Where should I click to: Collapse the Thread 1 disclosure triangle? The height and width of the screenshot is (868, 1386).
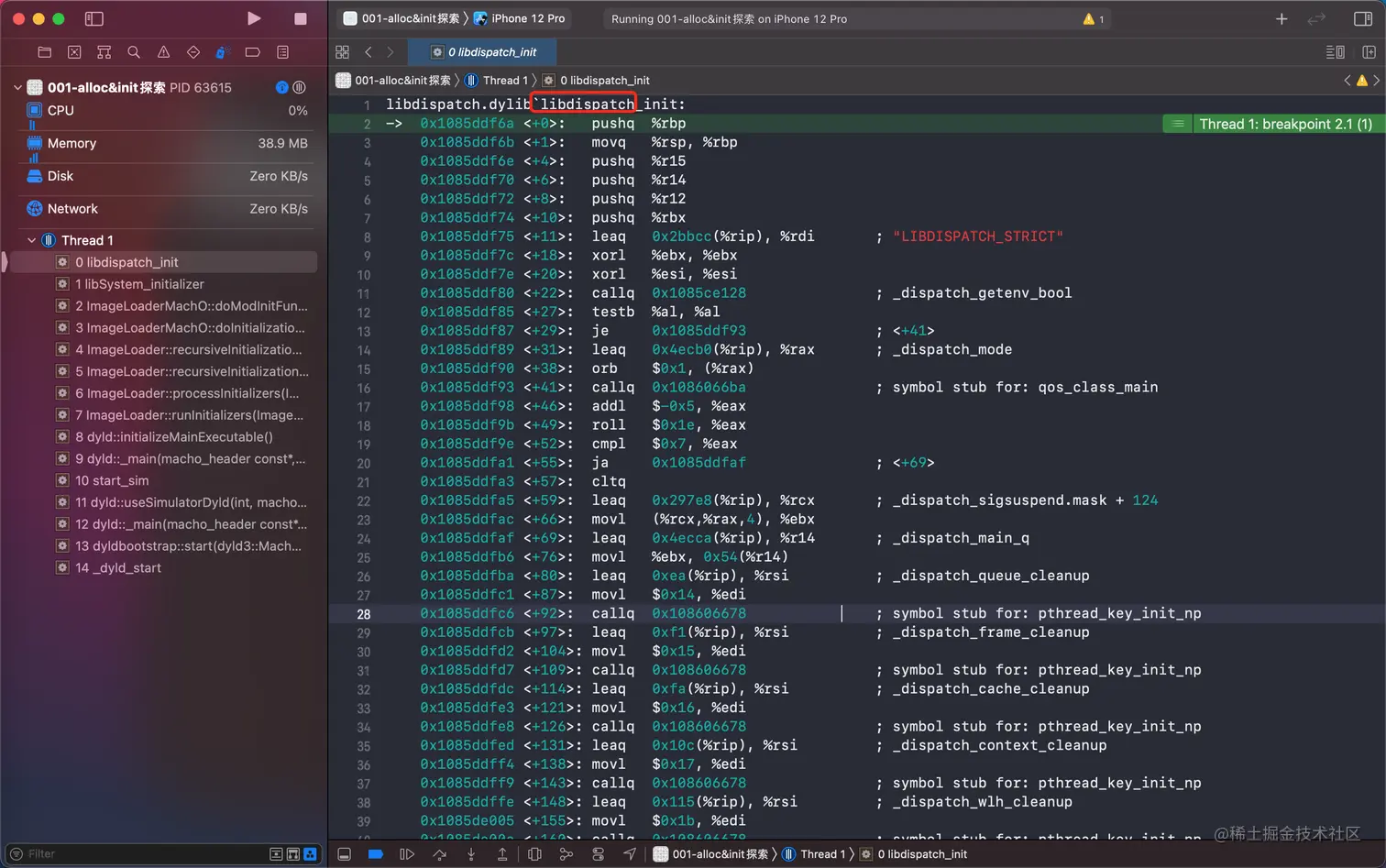pyautogui.click(x=32, y=240)
